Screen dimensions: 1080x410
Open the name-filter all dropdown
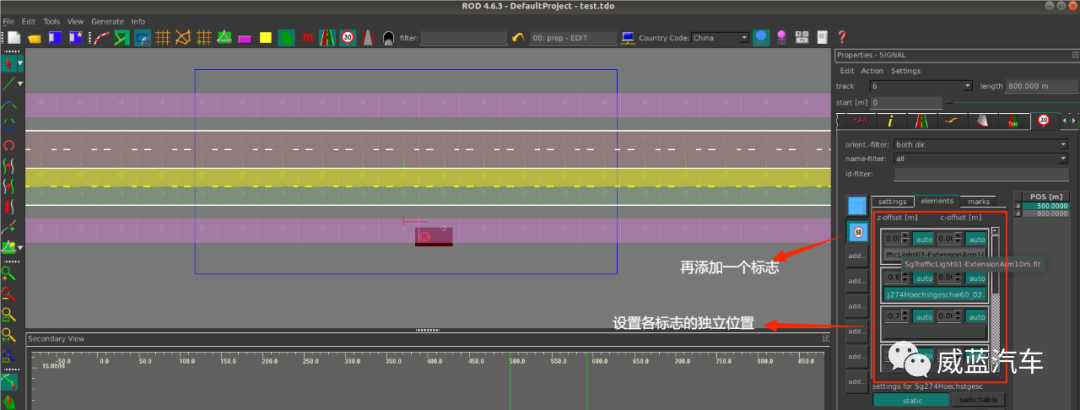click(979, 159)
